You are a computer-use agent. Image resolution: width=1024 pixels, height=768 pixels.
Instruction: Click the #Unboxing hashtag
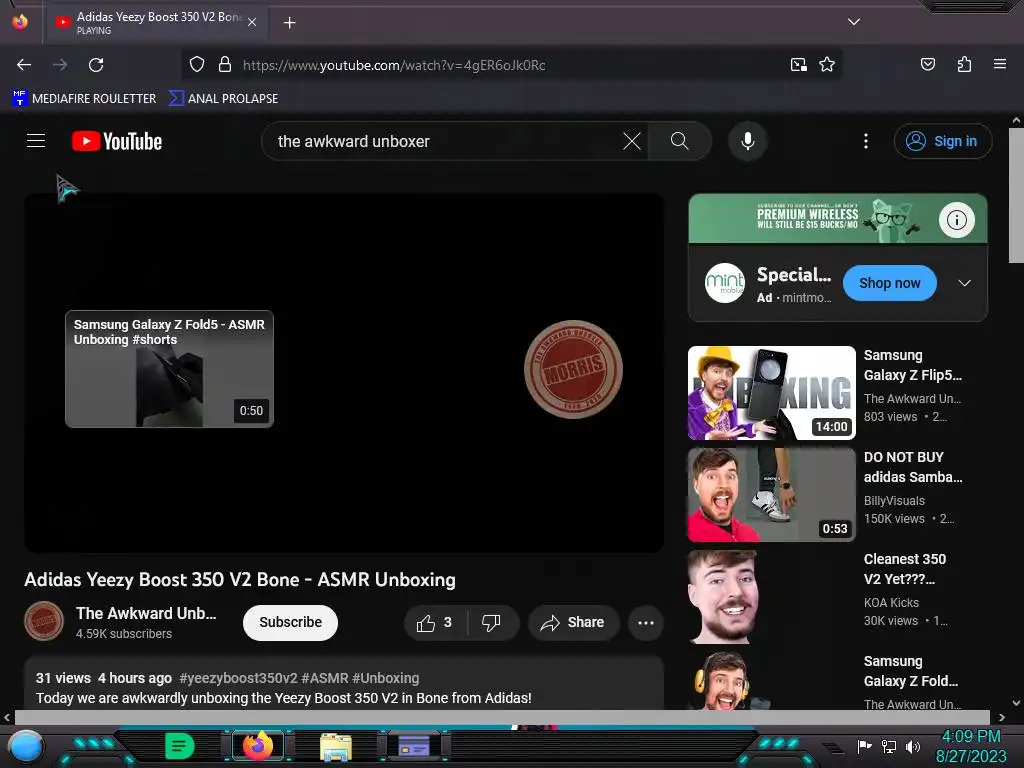click(x=385, y=678)
